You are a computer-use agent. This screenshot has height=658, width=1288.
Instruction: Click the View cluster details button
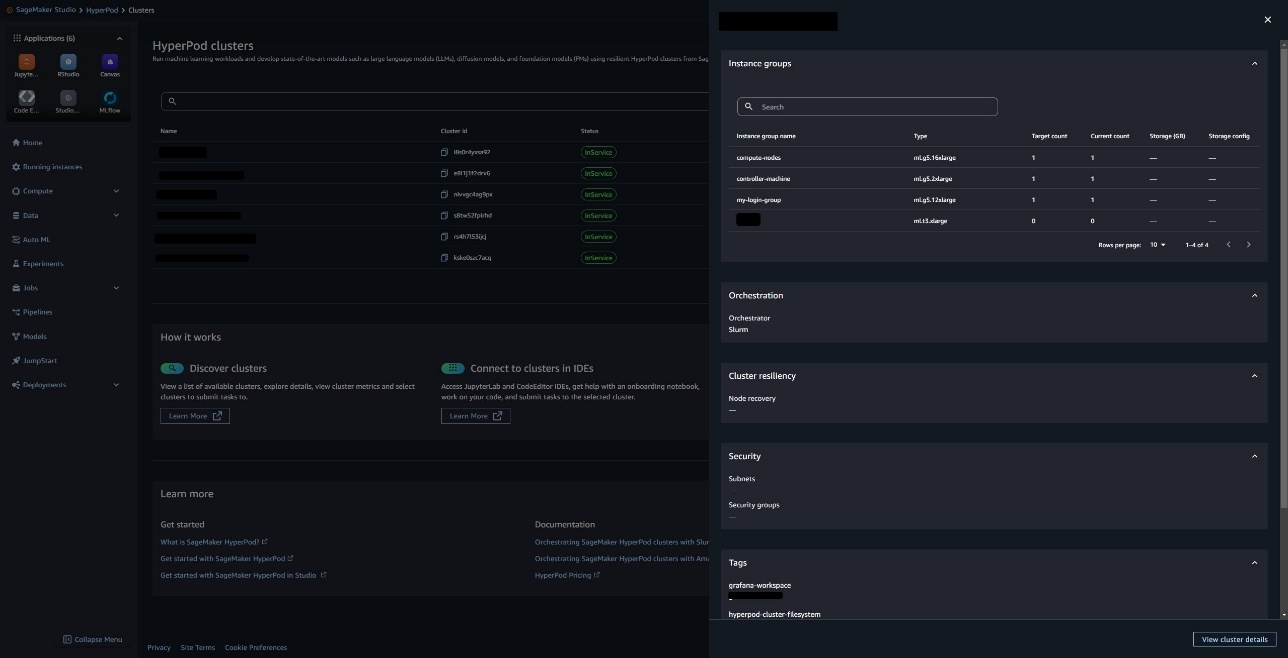(1234, 639)
